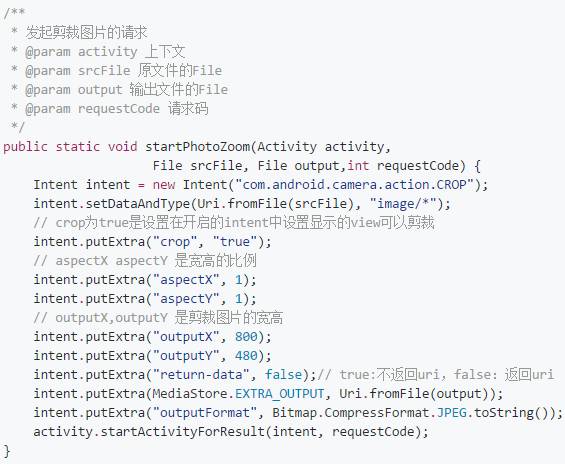Click the "crop" string in putExtra
This screenshot has height=464, width=565.
[x=175, y=242]
